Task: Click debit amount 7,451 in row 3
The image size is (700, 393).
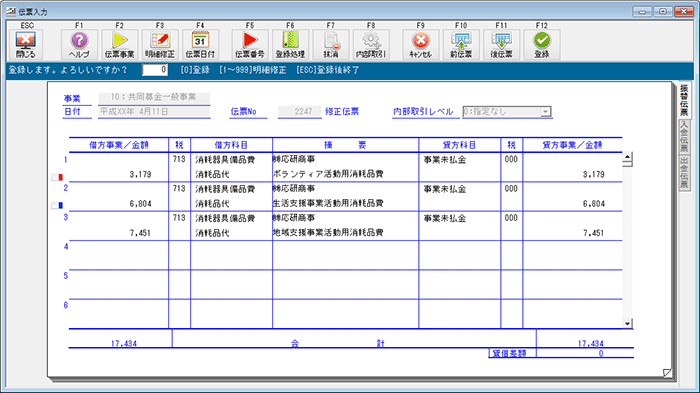Action: coord(140,233)
